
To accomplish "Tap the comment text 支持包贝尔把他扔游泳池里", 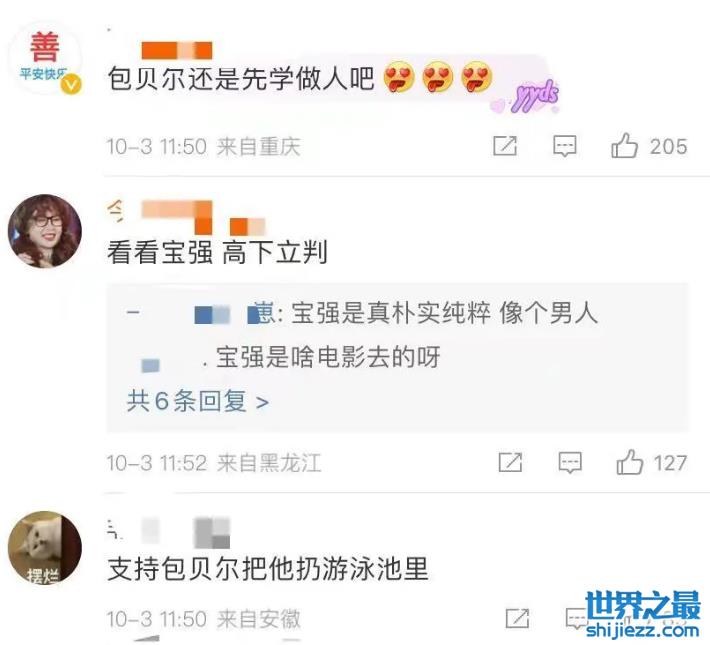I will point(268,569).
